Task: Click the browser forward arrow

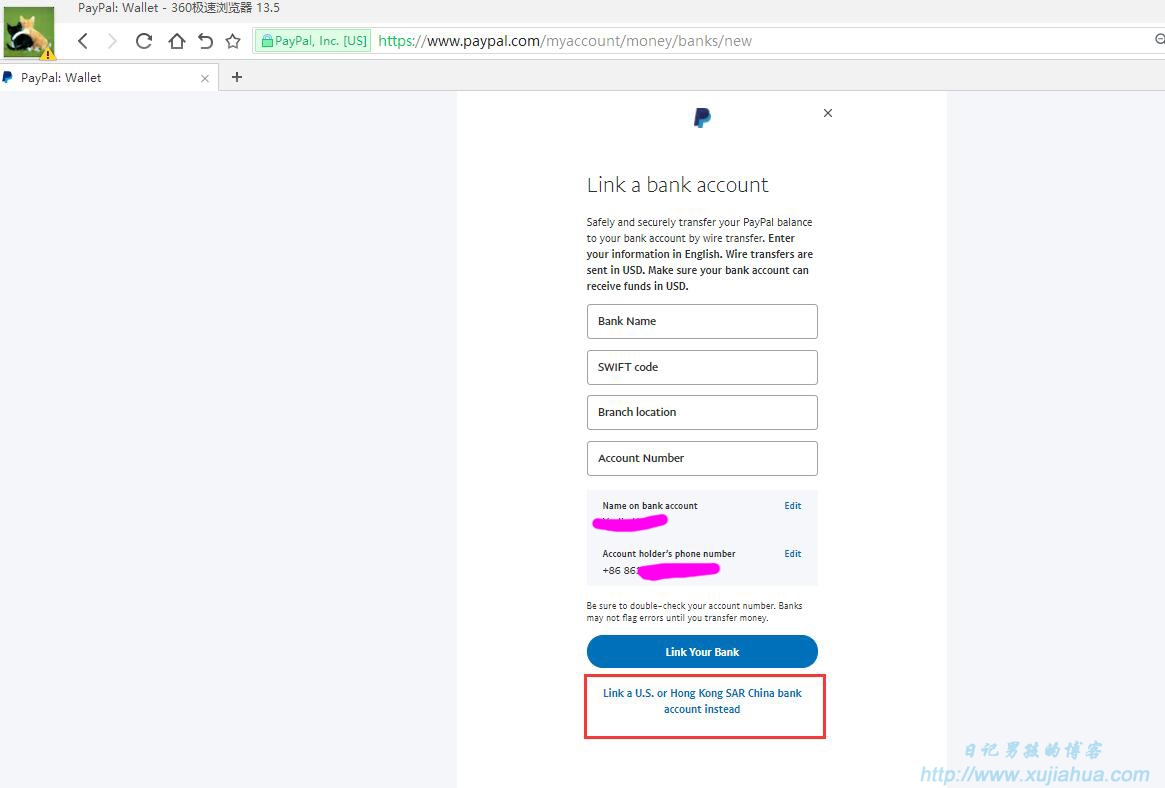Action: point(112,41)
